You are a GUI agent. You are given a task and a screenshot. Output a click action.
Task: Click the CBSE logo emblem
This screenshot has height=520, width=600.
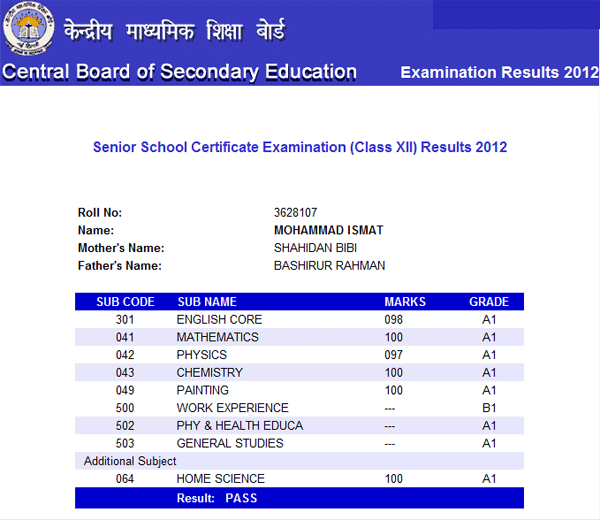[29, 31]
